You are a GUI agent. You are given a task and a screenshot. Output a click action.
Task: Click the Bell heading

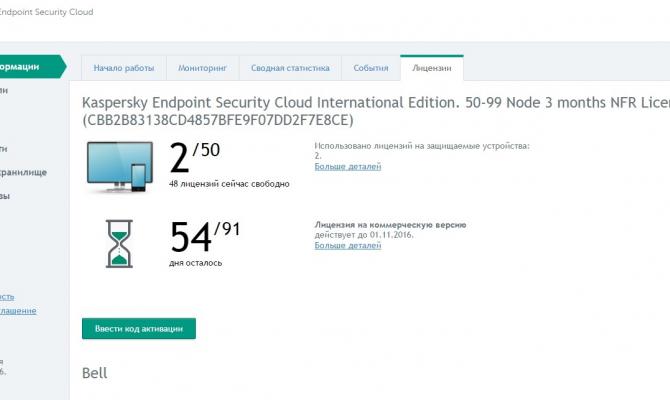pos(94,373)
